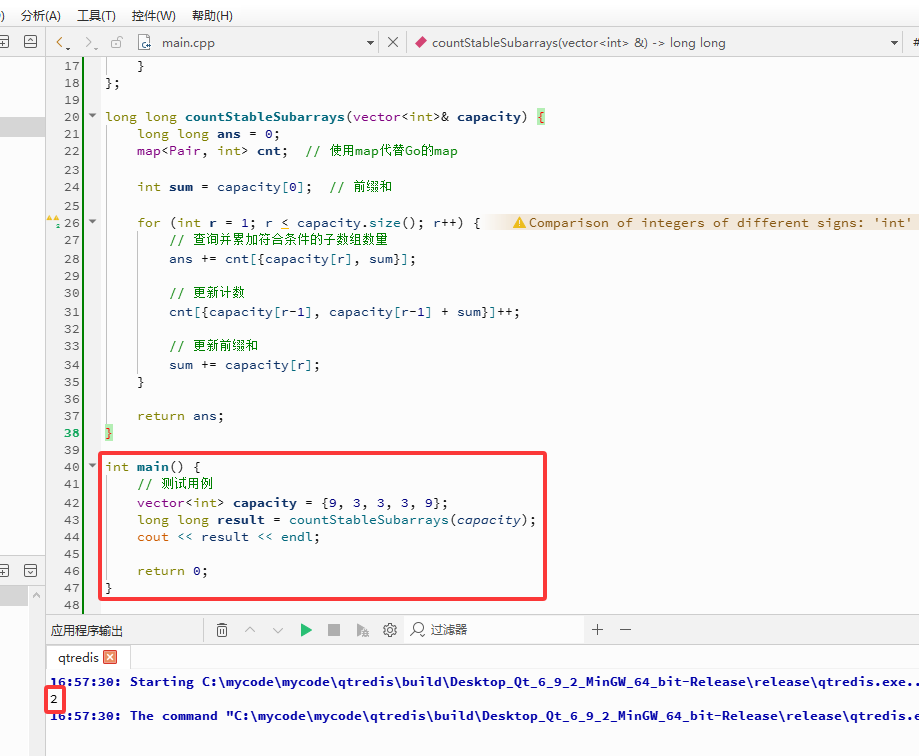Click the lock icon beside main.cpp
Image resolution: width=919 pixels, height=756 pixels.
click(x=117, y=42)
